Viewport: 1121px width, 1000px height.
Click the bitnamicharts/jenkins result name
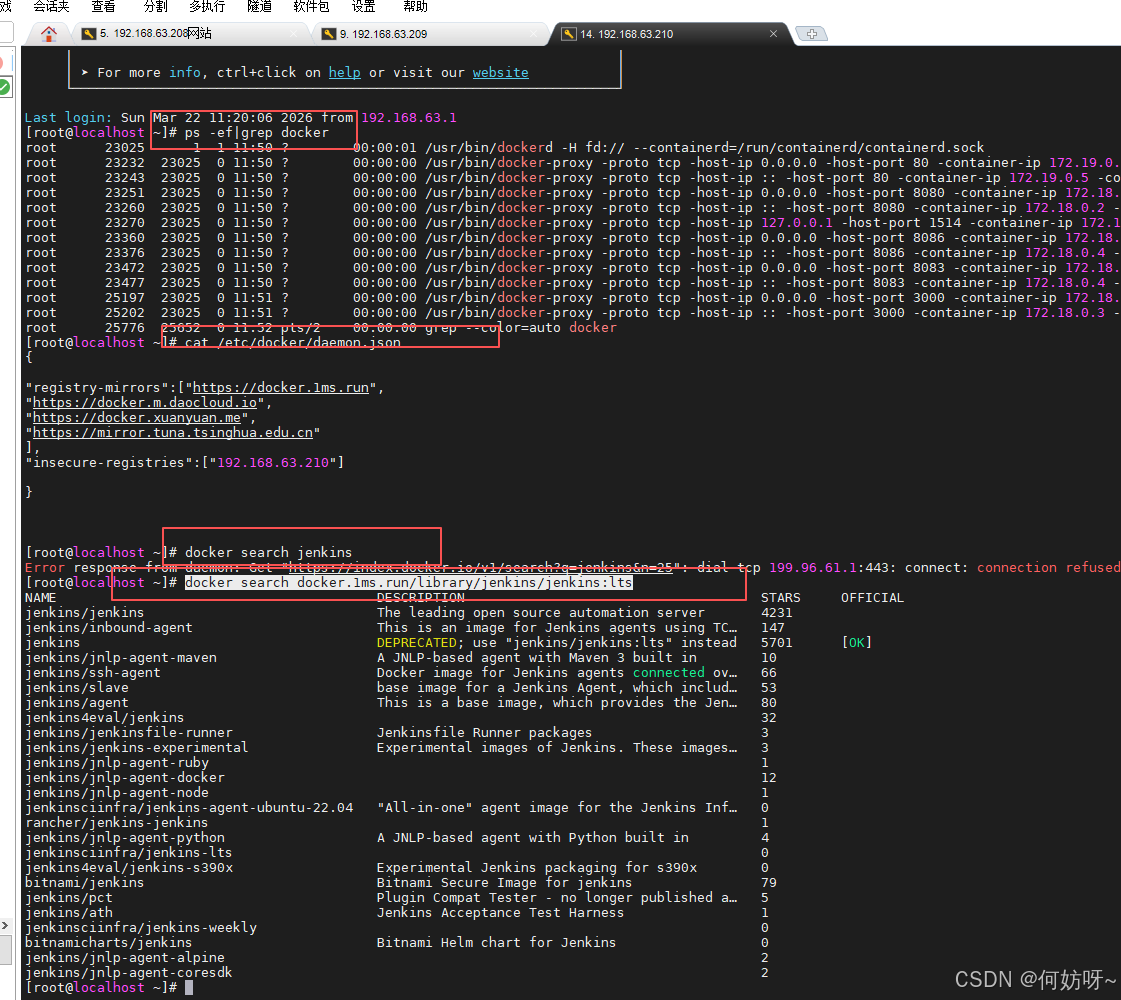tap(109, 943)
